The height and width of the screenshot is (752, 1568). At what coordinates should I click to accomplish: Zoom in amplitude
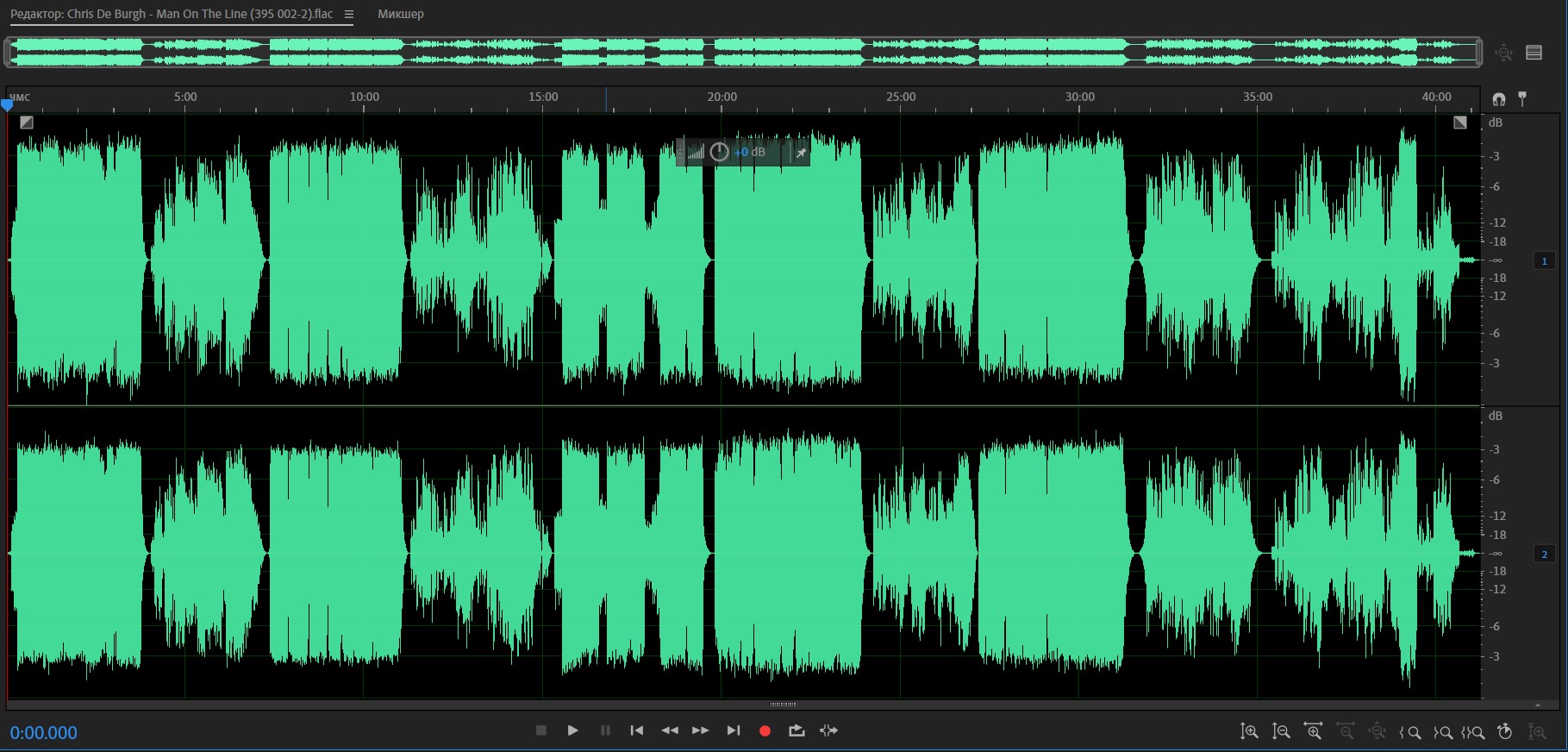coord(1248,731)
